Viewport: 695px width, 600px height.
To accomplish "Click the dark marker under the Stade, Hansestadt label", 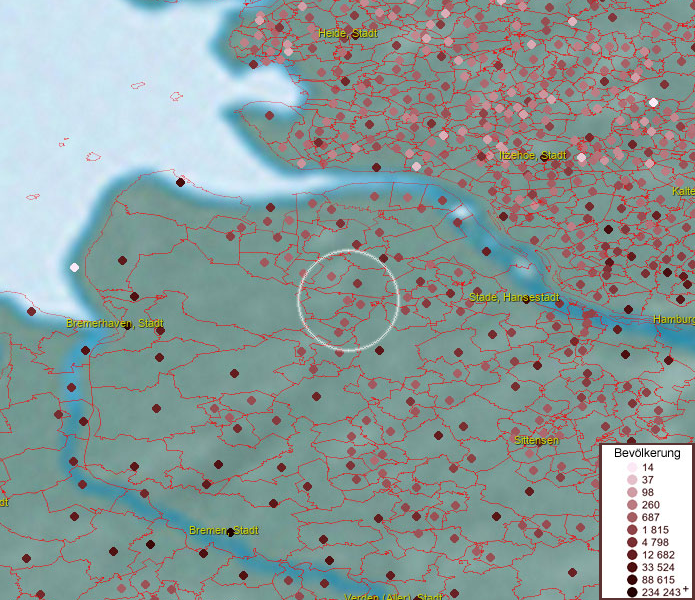I will click(526, 300).
